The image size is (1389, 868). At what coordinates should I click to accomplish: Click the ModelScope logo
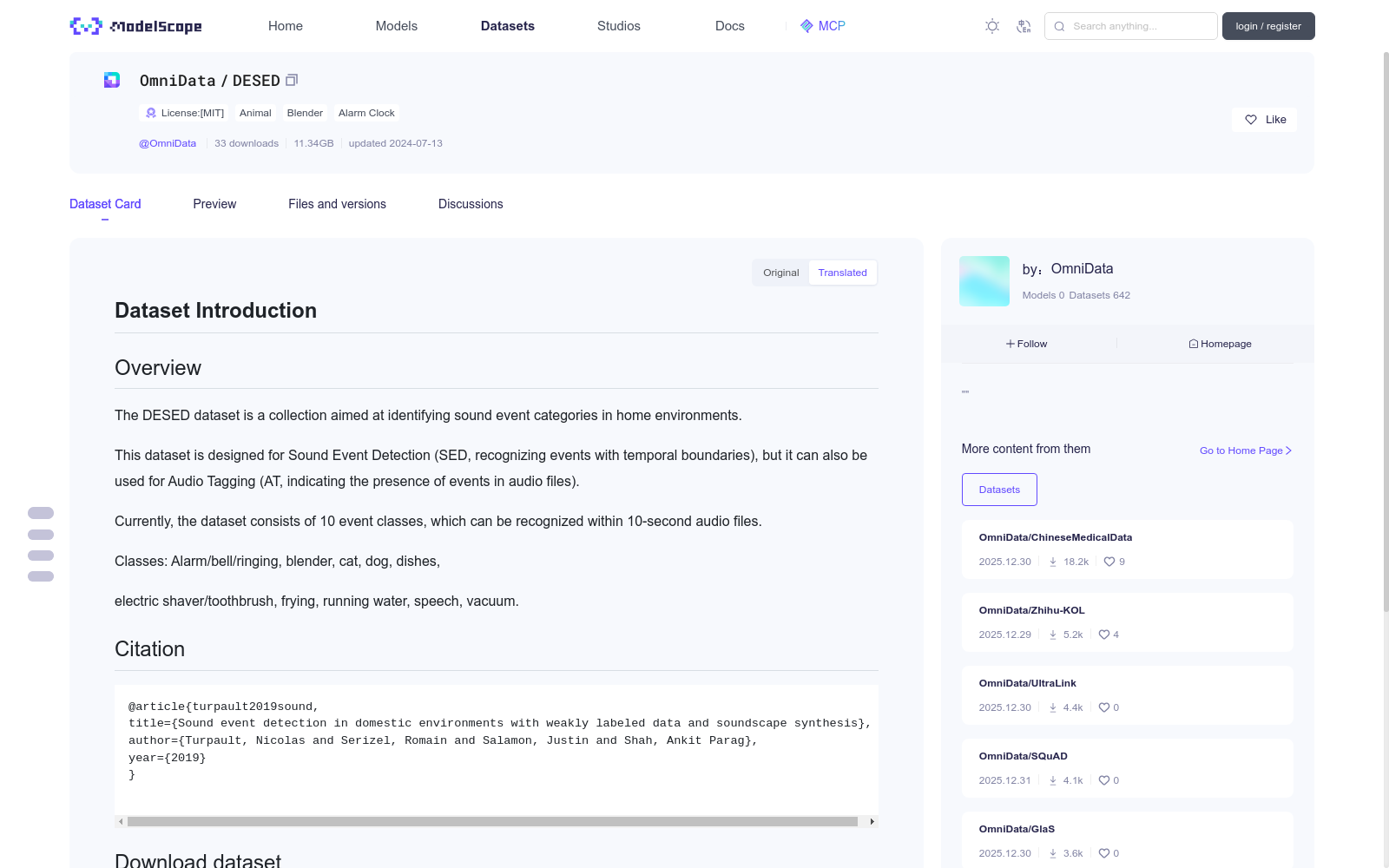[x=135, y=26]
